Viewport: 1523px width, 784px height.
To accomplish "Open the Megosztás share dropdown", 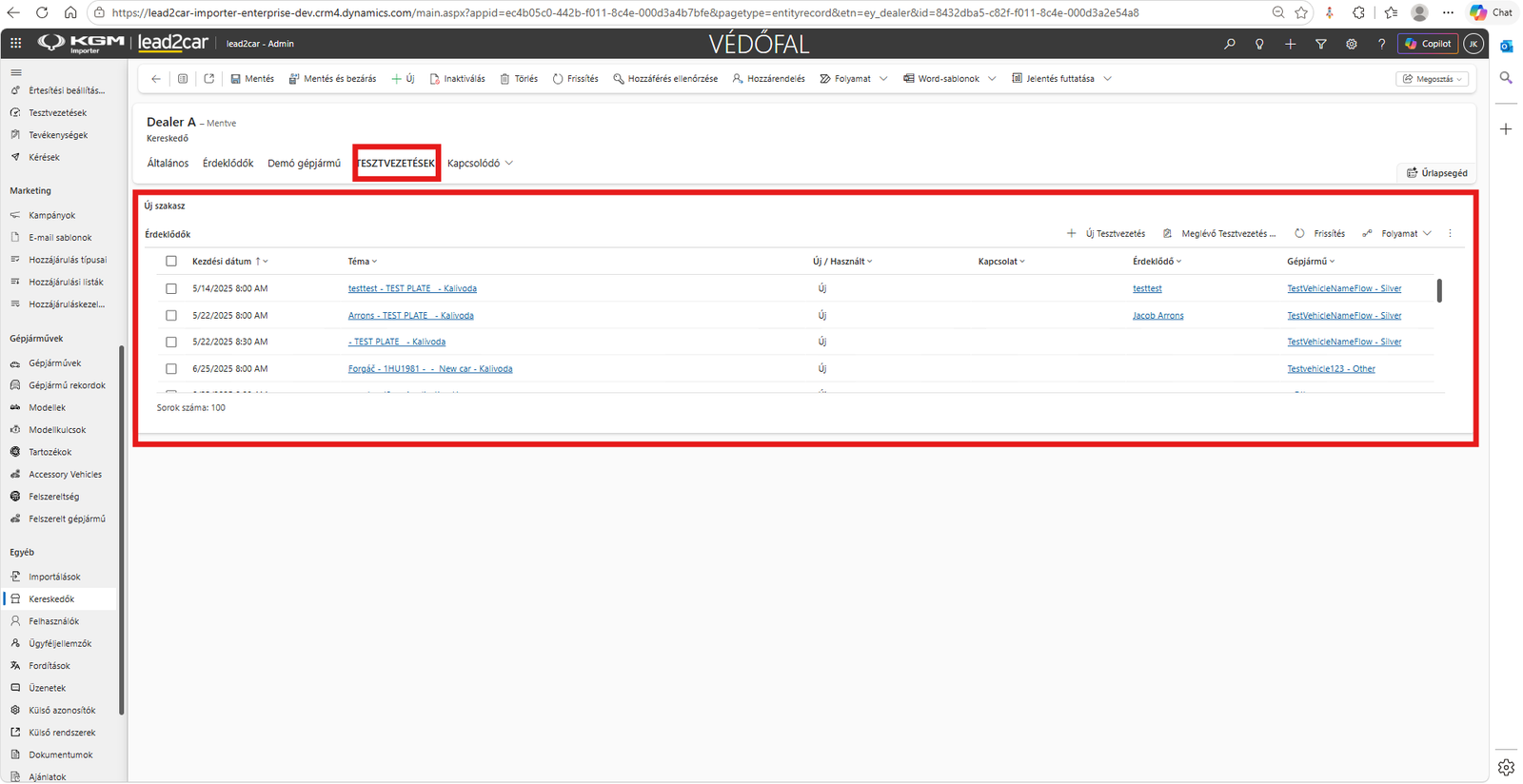I will coord(1433,79).
